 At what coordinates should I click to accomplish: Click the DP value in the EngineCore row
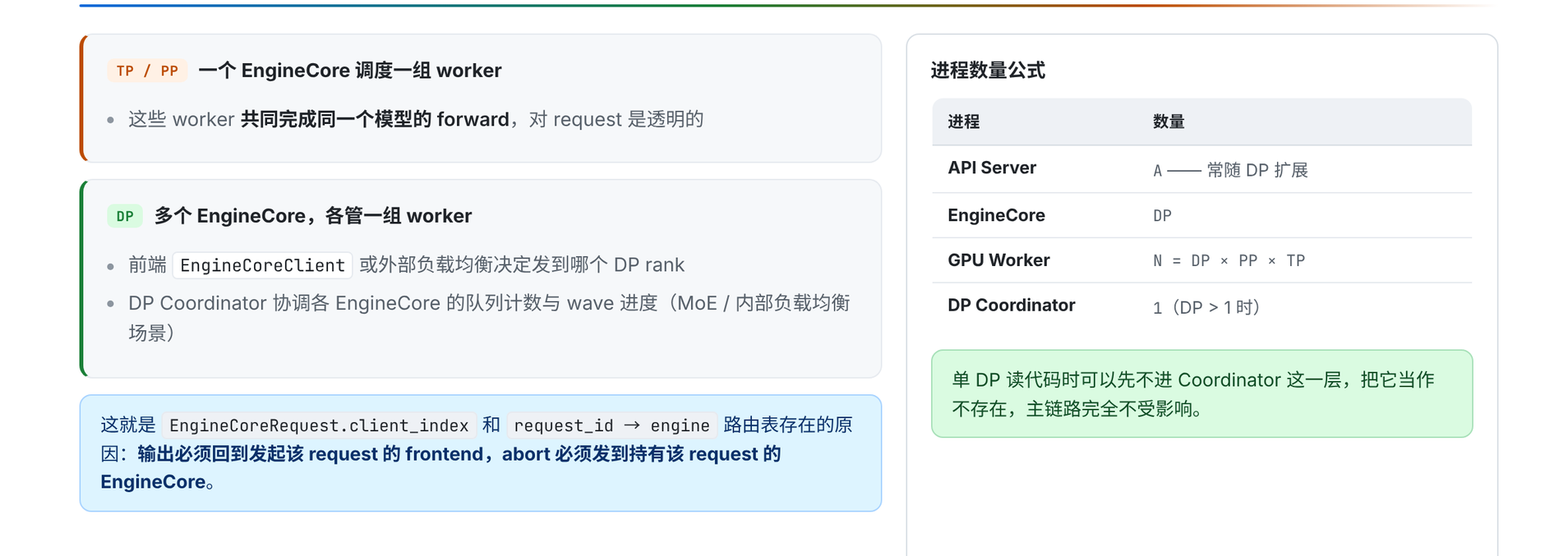pyautogui.click(x=1162, y=216)
